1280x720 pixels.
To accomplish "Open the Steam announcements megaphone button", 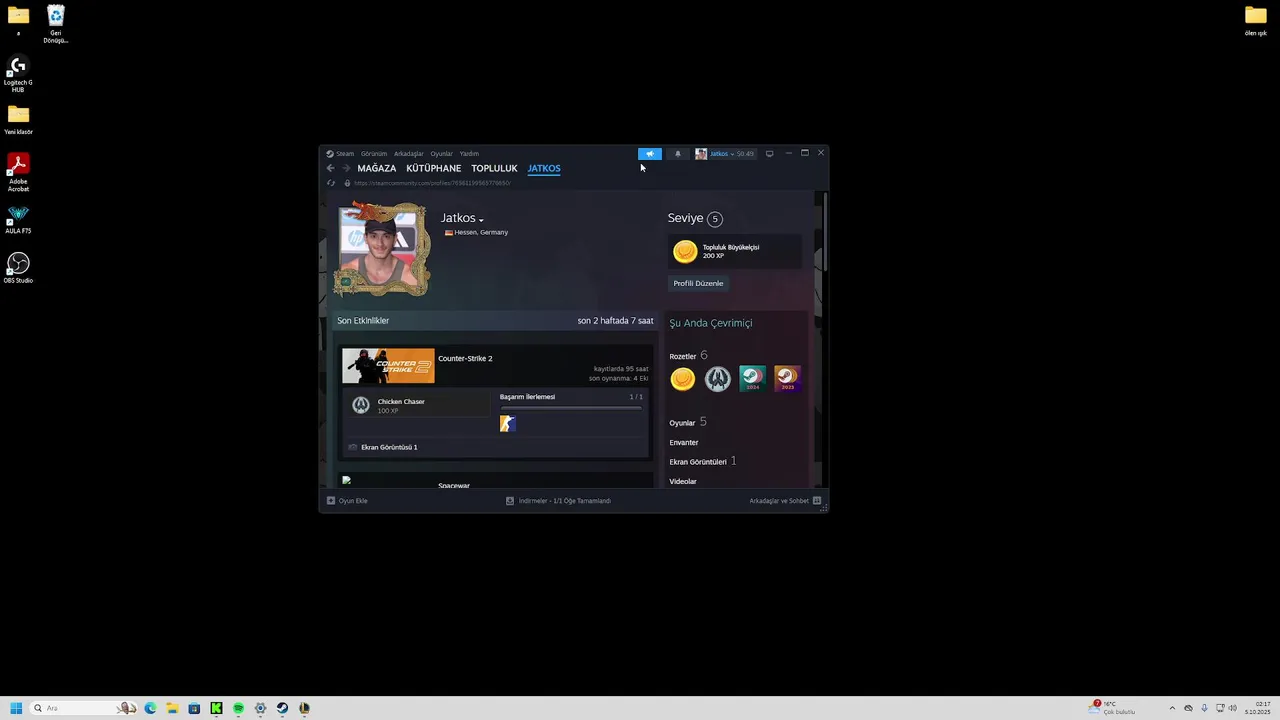I will pos(650,154).
